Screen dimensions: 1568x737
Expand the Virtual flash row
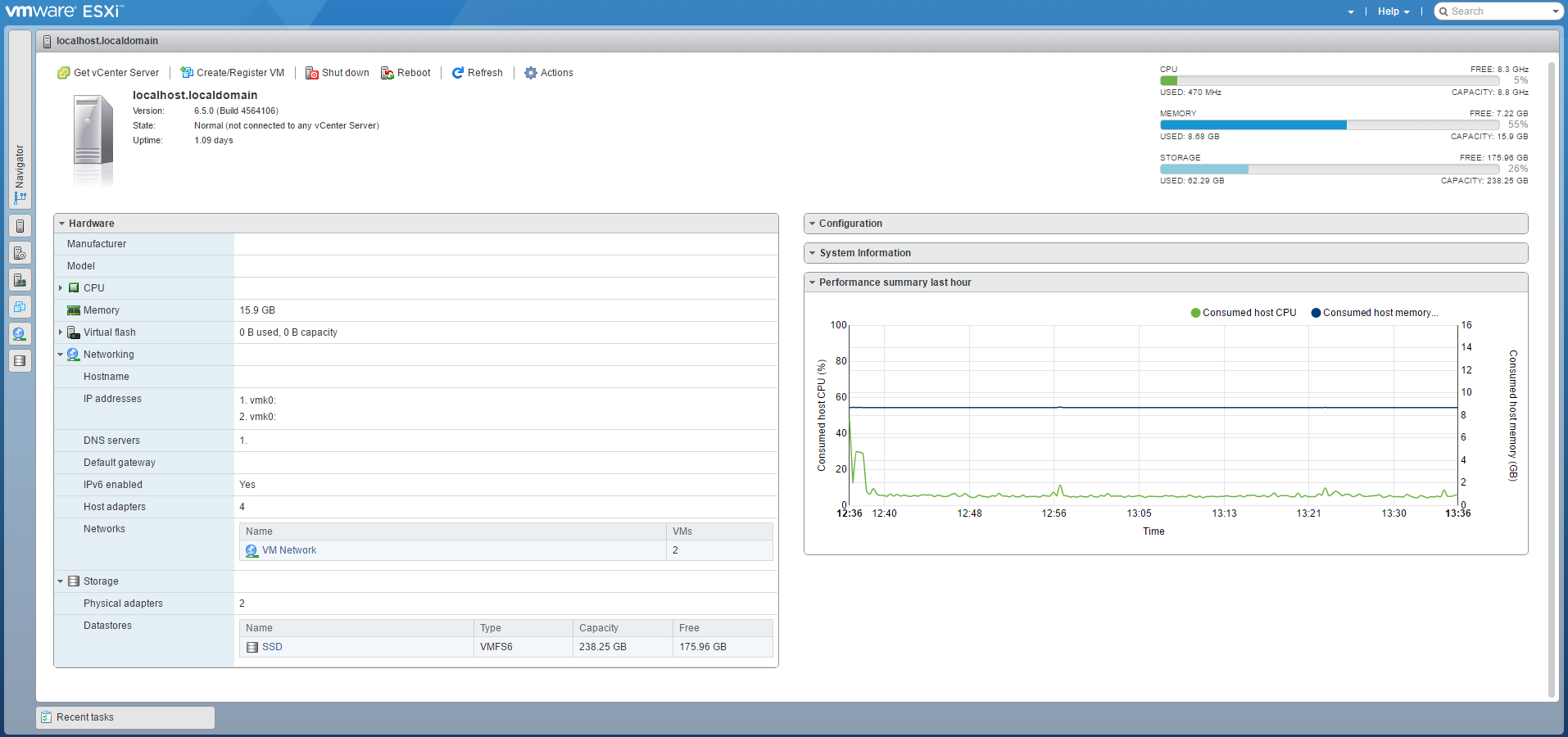[61, 332]
